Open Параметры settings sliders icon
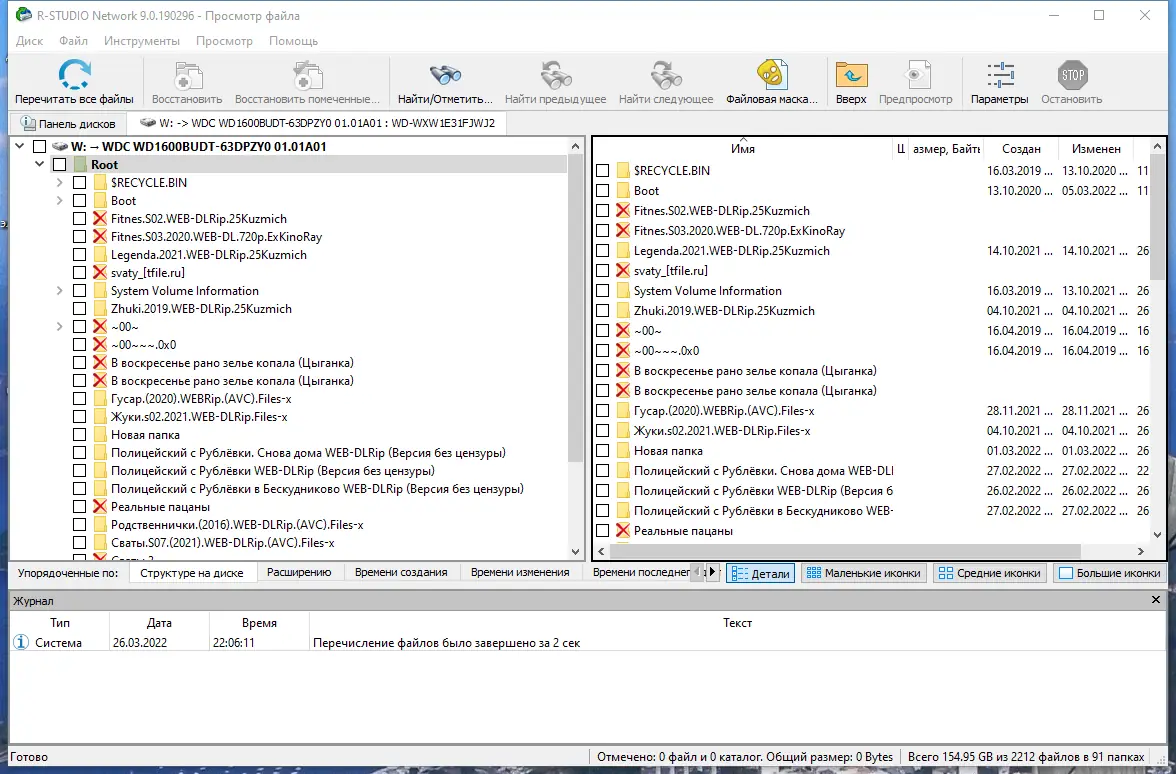The height and width of the screenshot is (774, 1176). pyautogui.click(x=1000, y=75)
